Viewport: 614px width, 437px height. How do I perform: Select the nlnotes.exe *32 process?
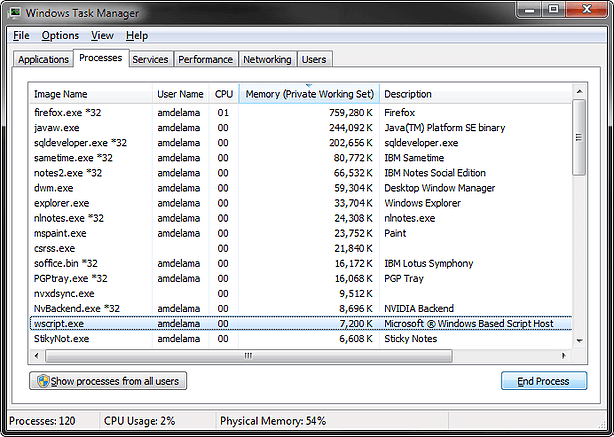pos(301,218)
